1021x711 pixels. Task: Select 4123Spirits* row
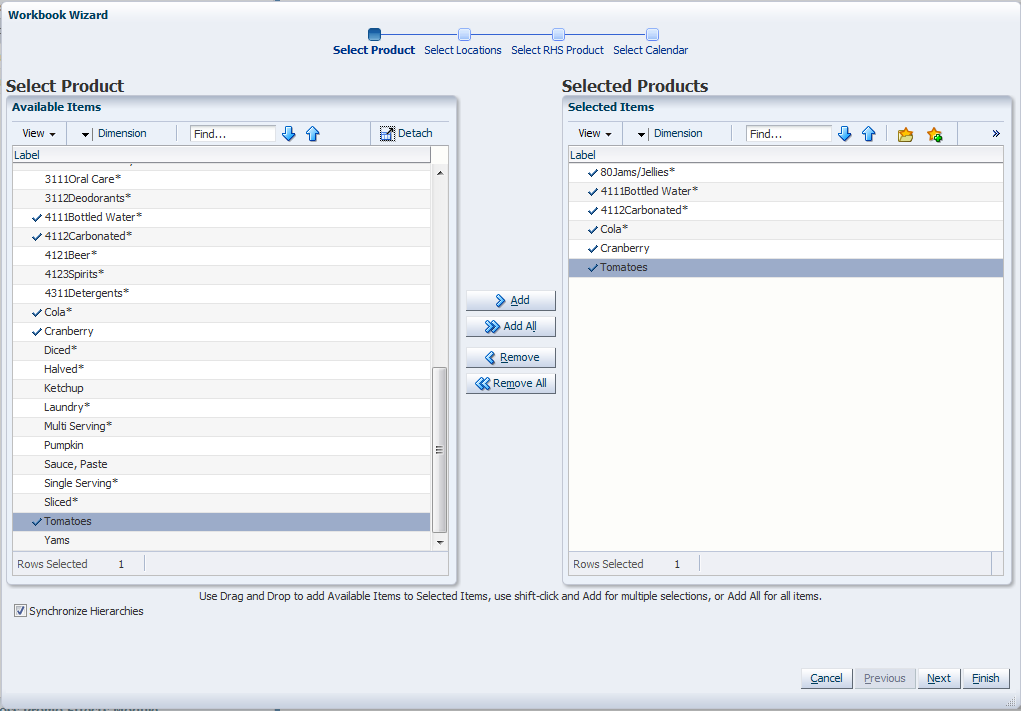click(x=221, y=274)
